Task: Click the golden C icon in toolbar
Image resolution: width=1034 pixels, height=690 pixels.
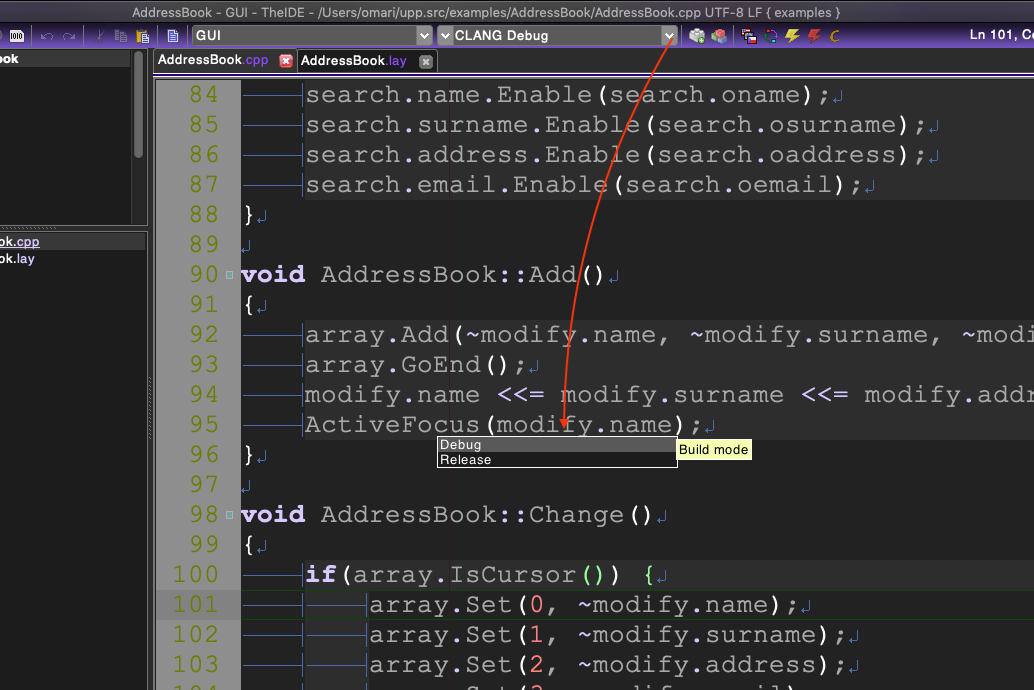Action: (834, 36)
